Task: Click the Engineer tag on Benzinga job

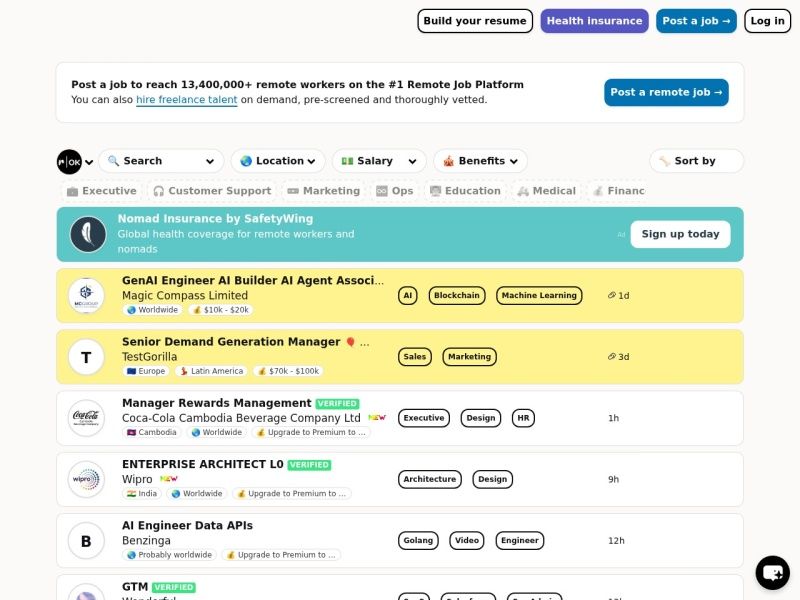Action: pos(520,540)
